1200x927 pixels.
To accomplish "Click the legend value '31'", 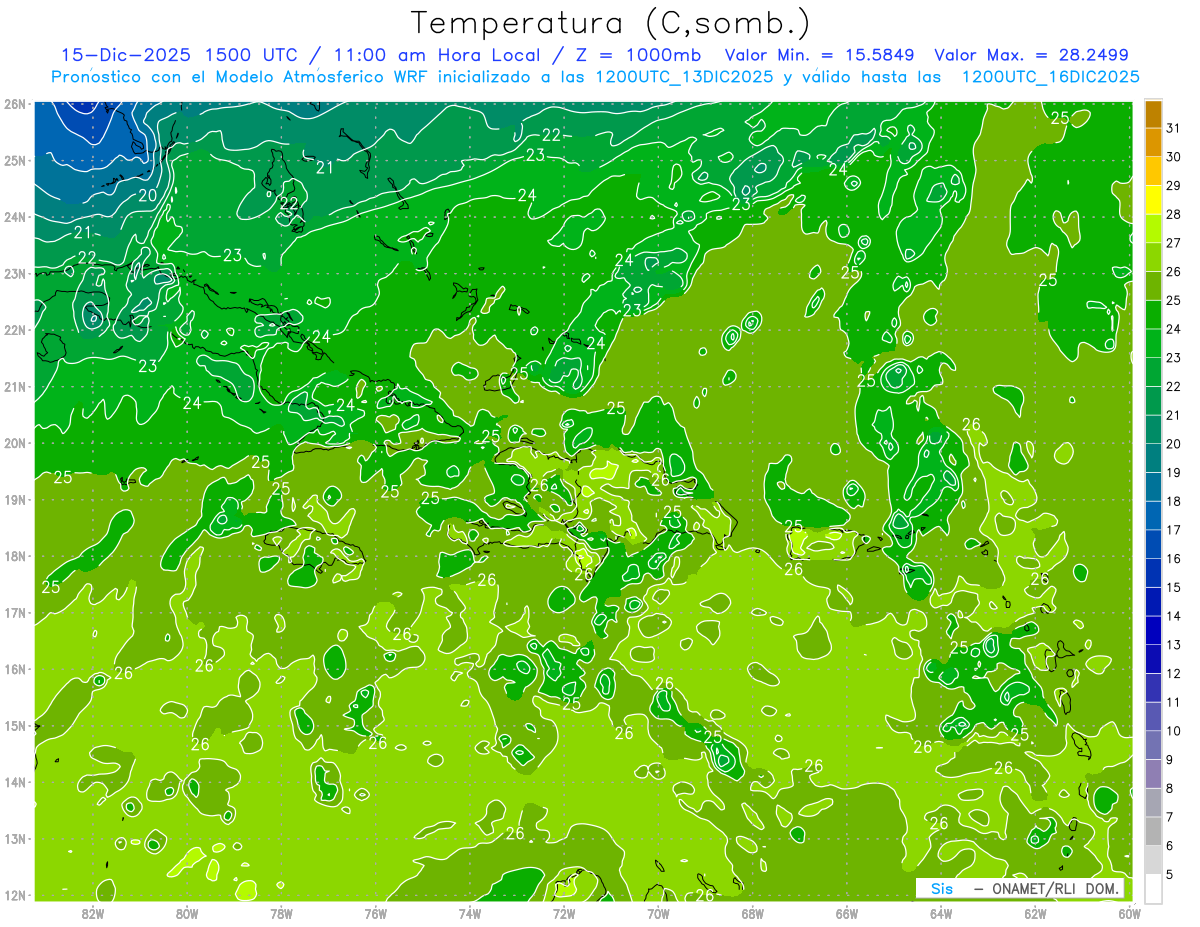I will pos(1173,128).
